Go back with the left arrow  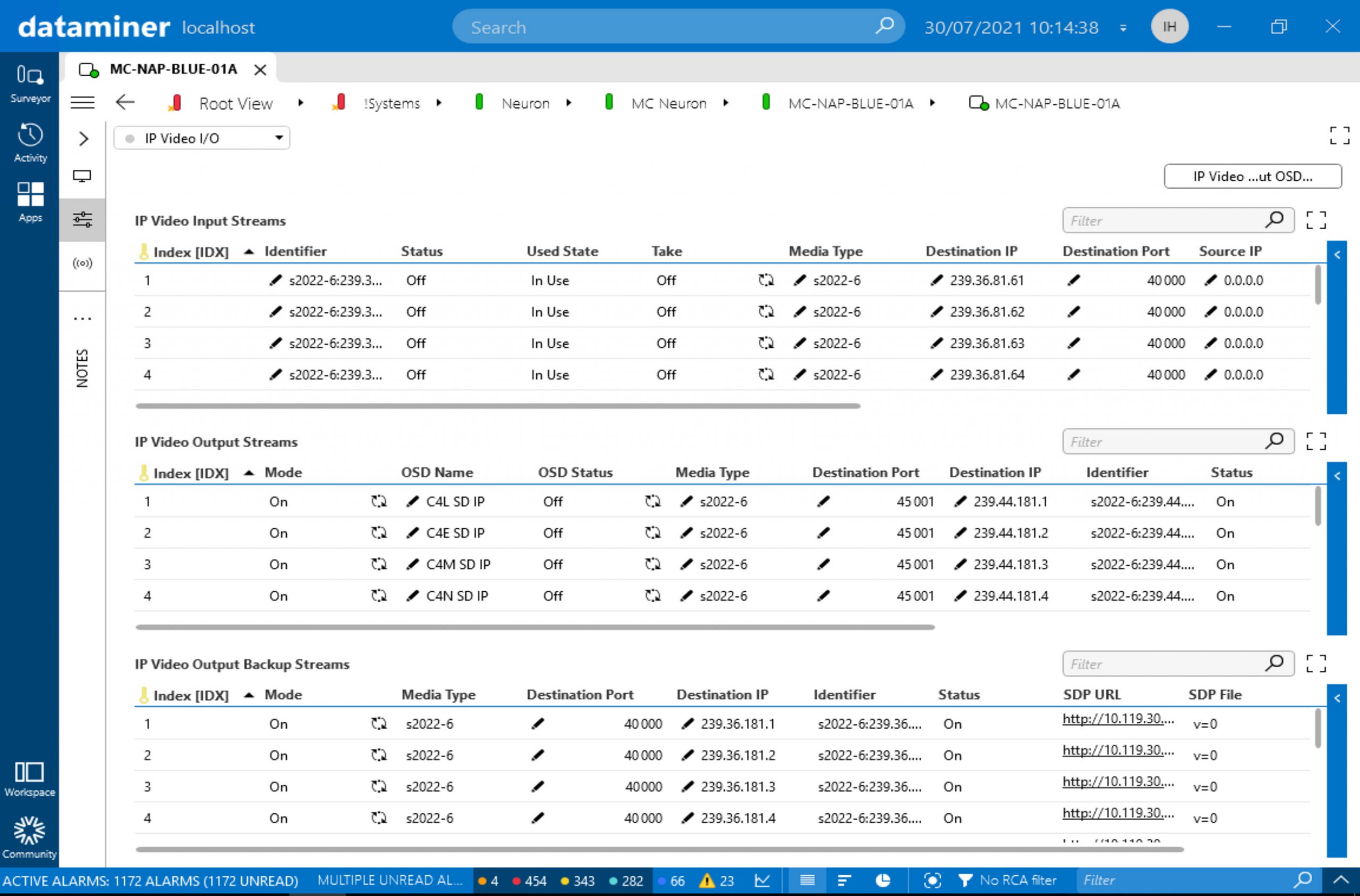[125, 103]
